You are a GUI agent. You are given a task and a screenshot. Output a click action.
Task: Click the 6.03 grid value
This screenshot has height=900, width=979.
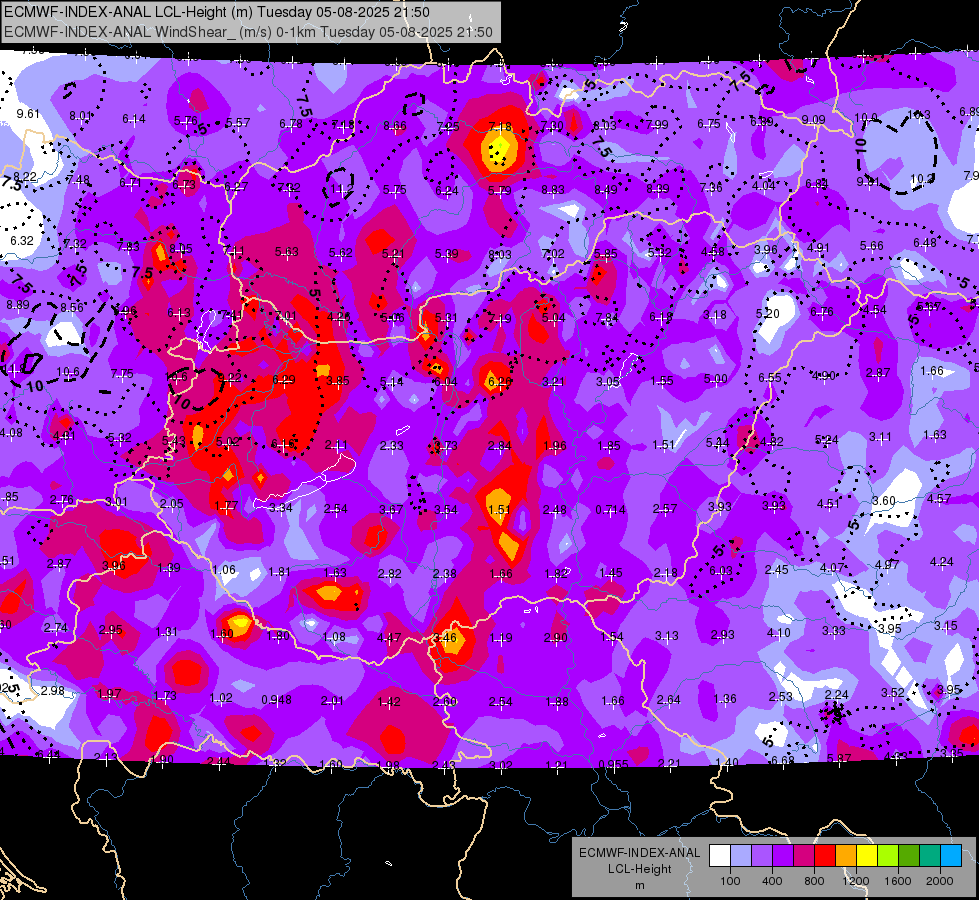coord(721,570)
